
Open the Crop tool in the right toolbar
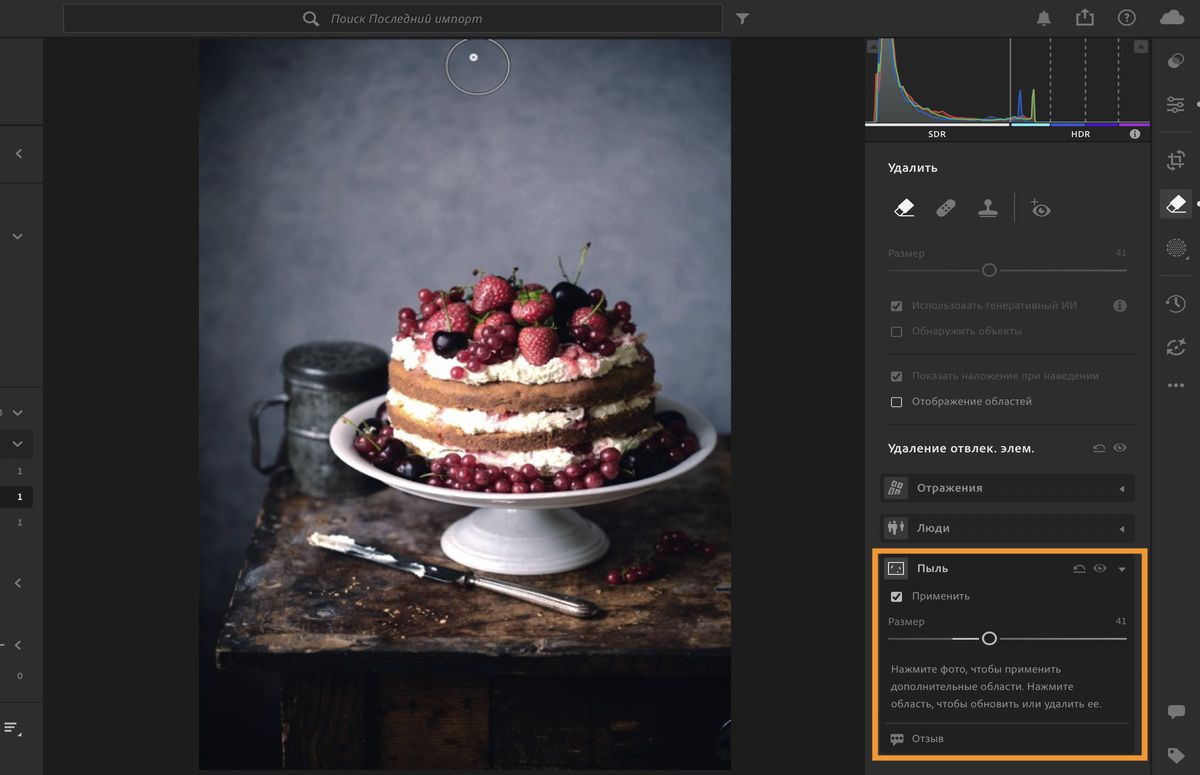click(x=1176, y=159)
